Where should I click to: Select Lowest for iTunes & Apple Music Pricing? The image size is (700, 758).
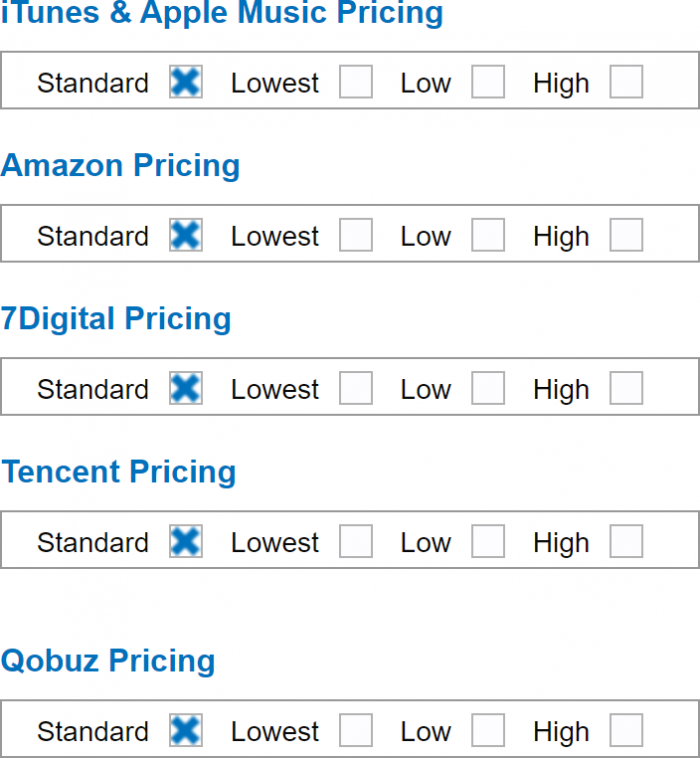click(x=356, y=82)
